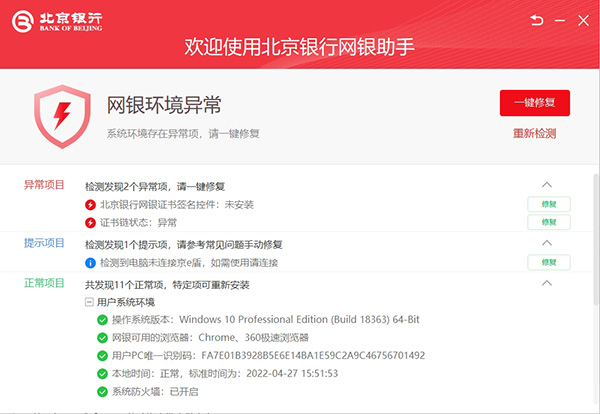The height and width of the screenshot is (414, 600).
Task: Click the 一键修复 one-click repair button
Action: tap(535, 103)
